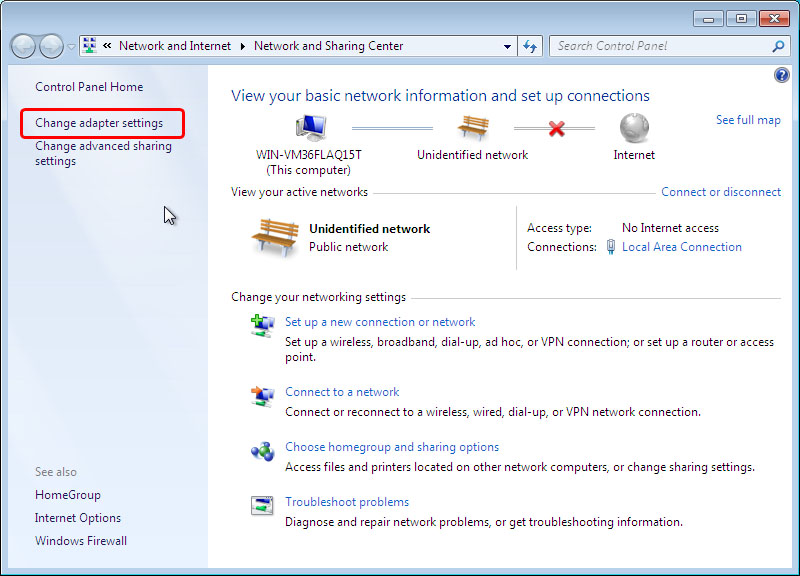Image resolution: width=800 pixels, height=576 pixels.
Task: Click the No Internet access text
Action: [670, 228]
